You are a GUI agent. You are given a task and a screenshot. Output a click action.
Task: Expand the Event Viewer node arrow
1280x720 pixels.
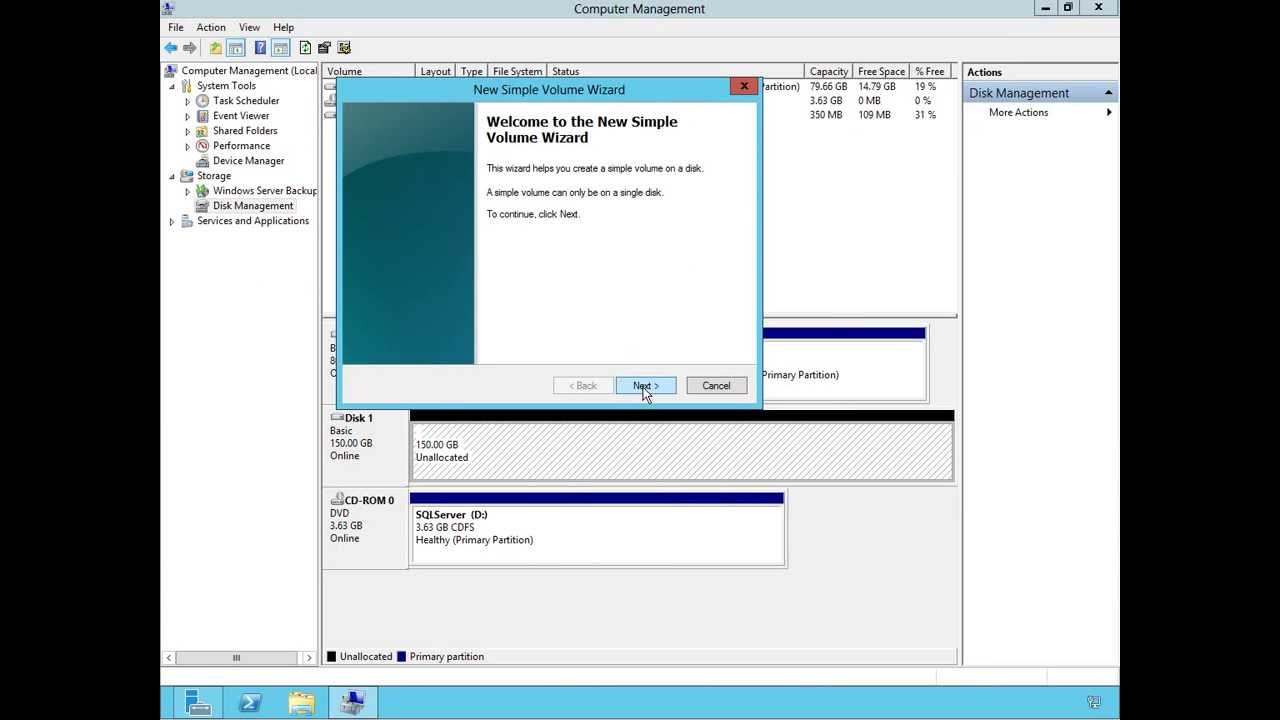click(187, 116)
